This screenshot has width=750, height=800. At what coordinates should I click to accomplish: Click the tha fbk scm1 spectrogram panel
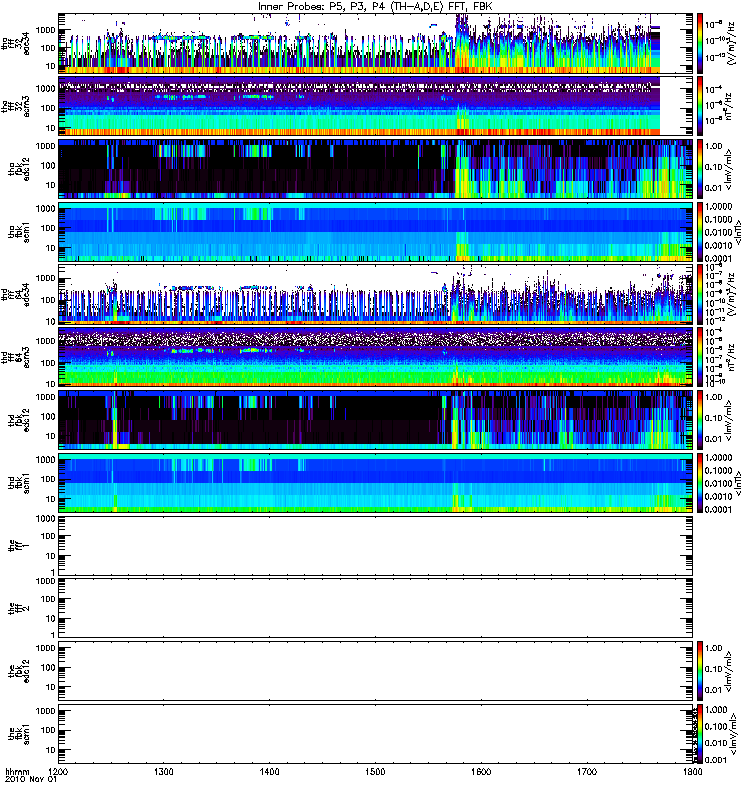coord(375,231)
